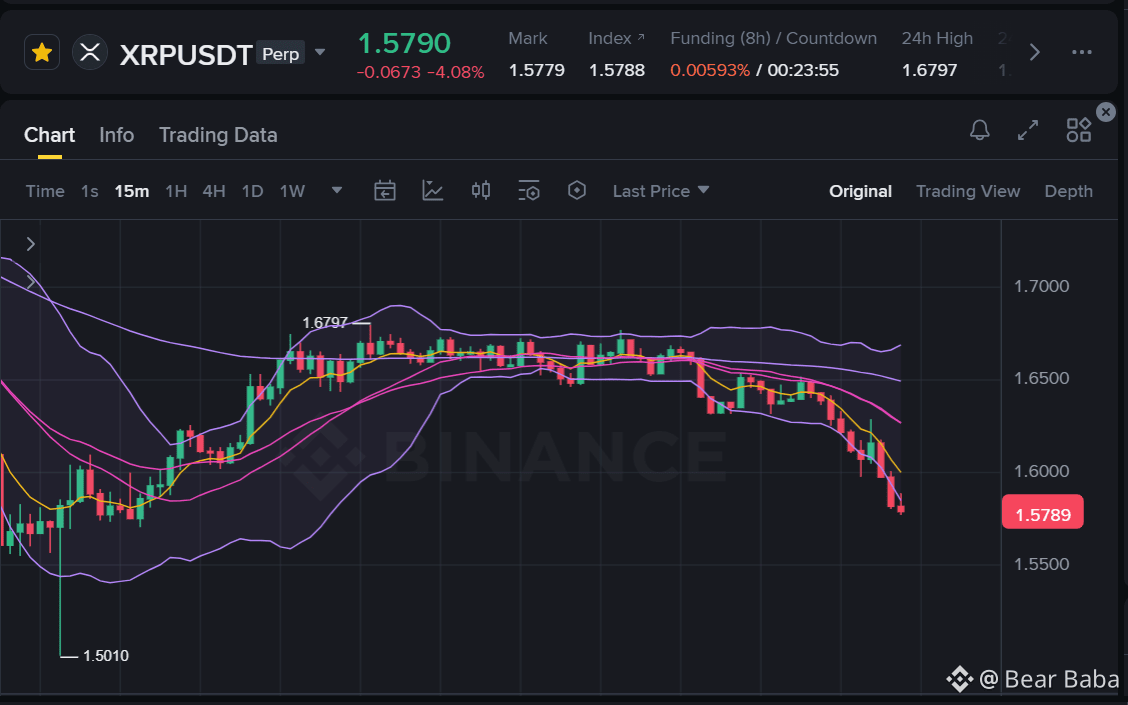Click the Index price value 1.5788

pos(617,70)
